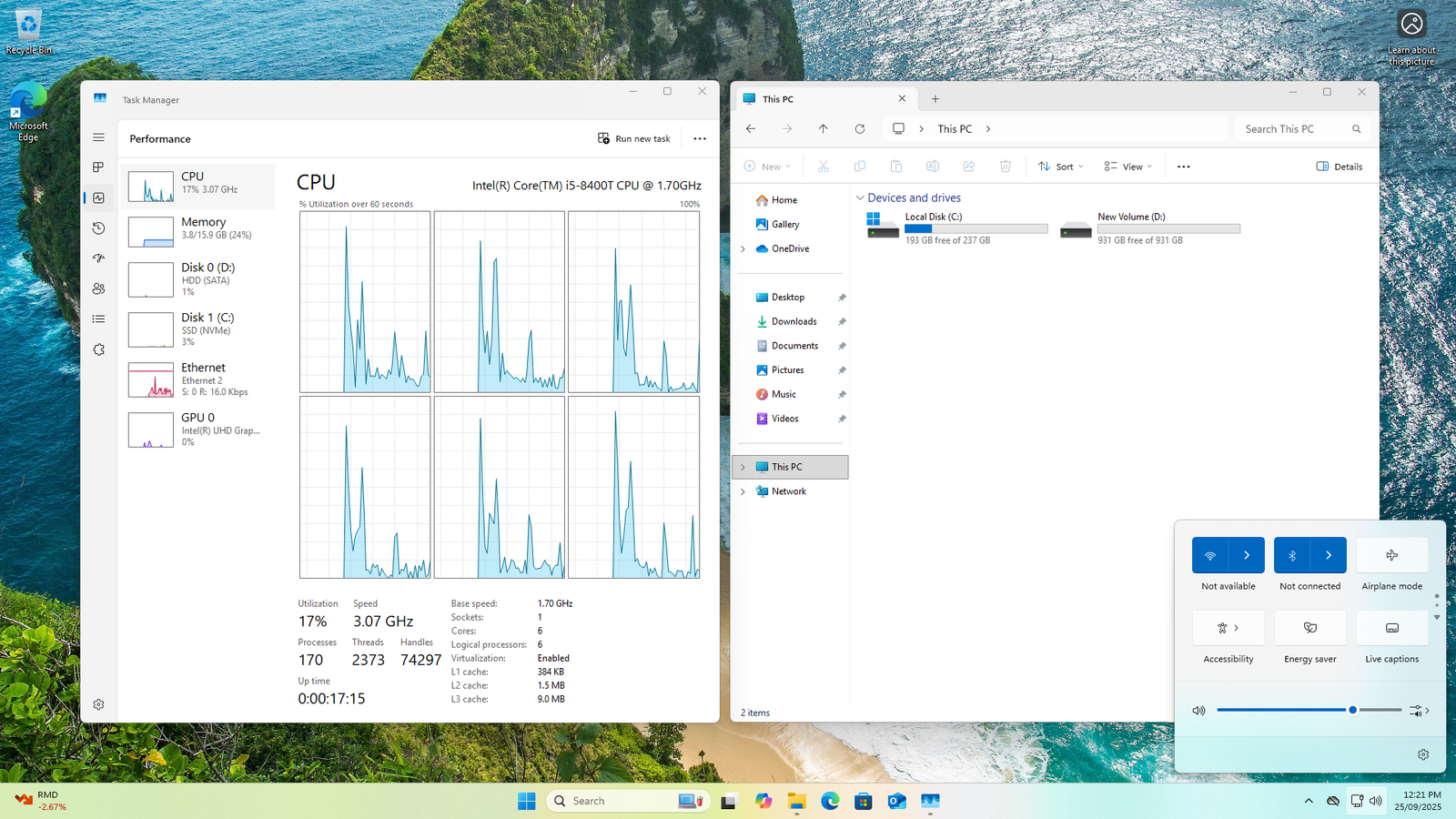
Task: Click the Up arrow in File Explorer
Action: pyautogui.click(x=823, y=129)
